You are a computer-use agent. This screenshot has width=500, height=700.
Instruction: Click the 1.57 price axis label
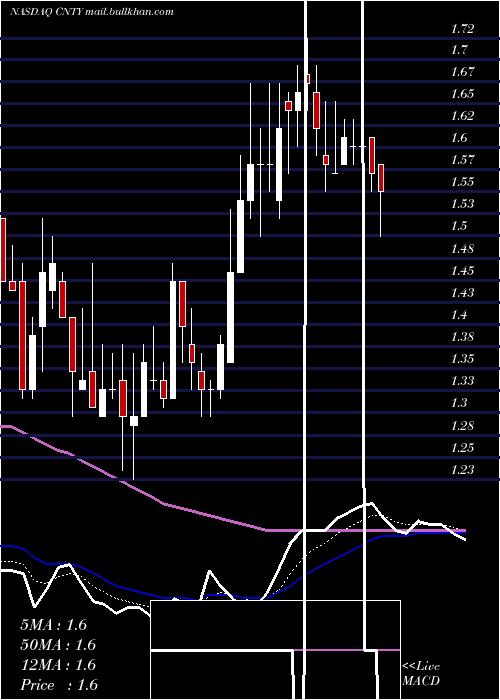click(x=462, y=159)
